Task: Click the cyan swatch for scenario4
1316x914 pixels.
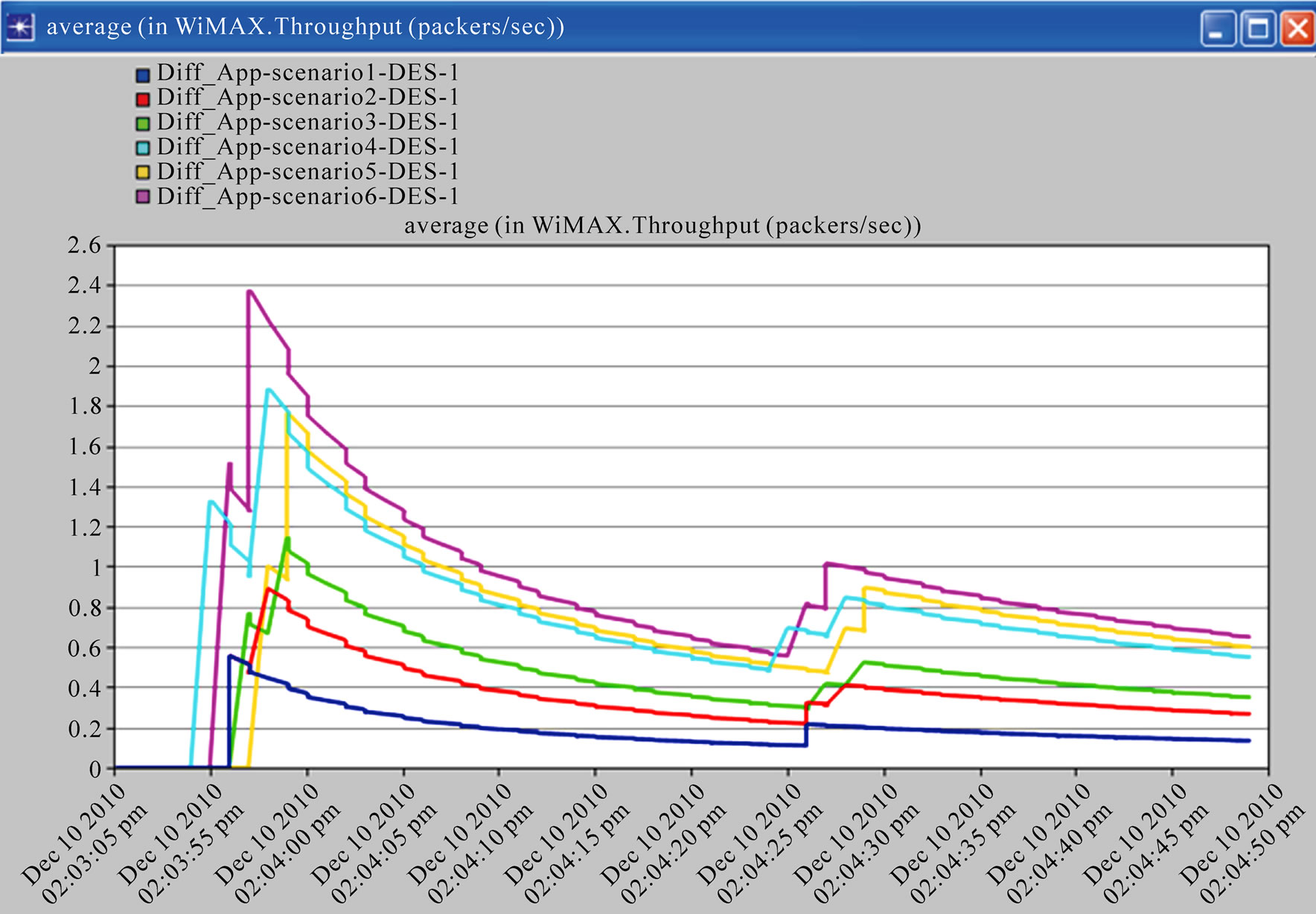Action: pos(143,148)
